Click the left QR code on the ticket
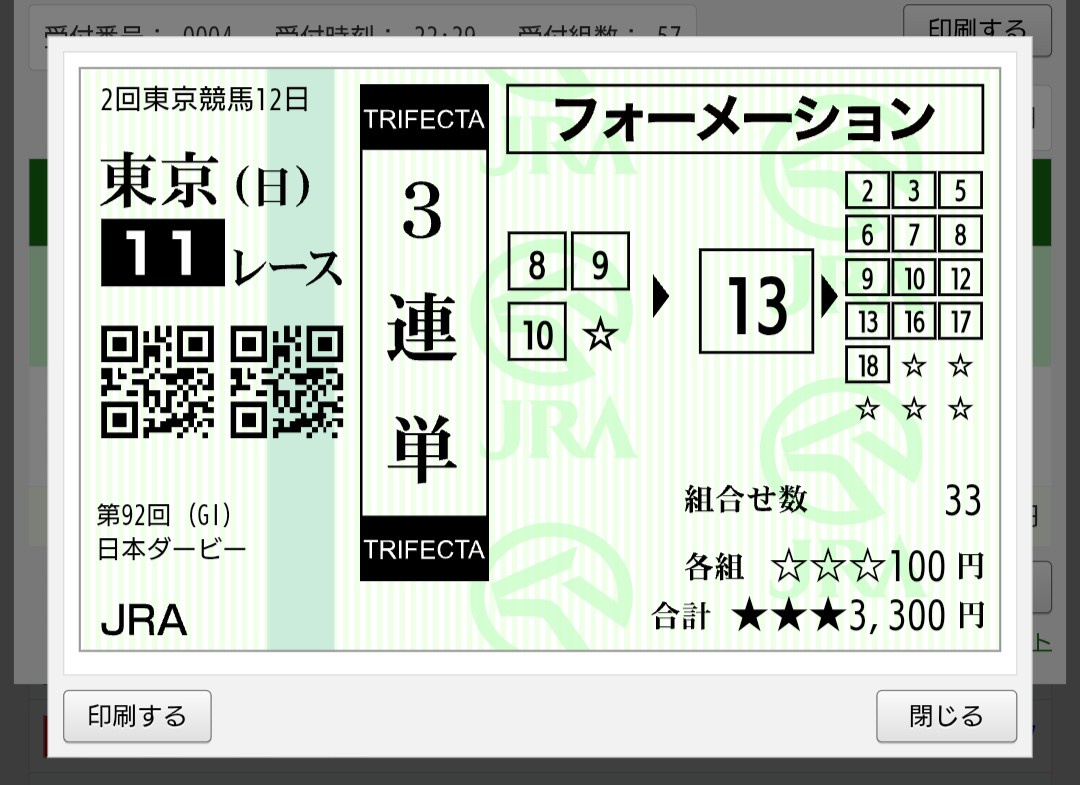1080x785 pixels. click(x=158, y=382)
